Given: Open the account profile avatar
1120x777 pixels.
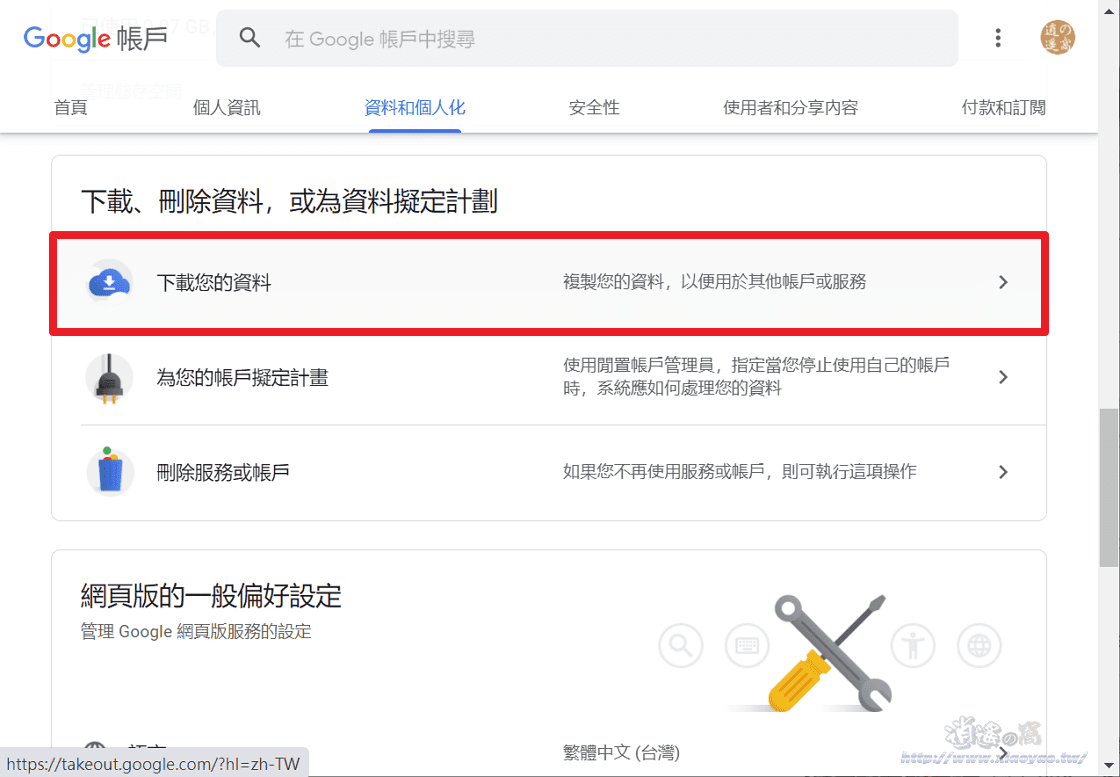Looking at the screenshot, I should 1057,38.
